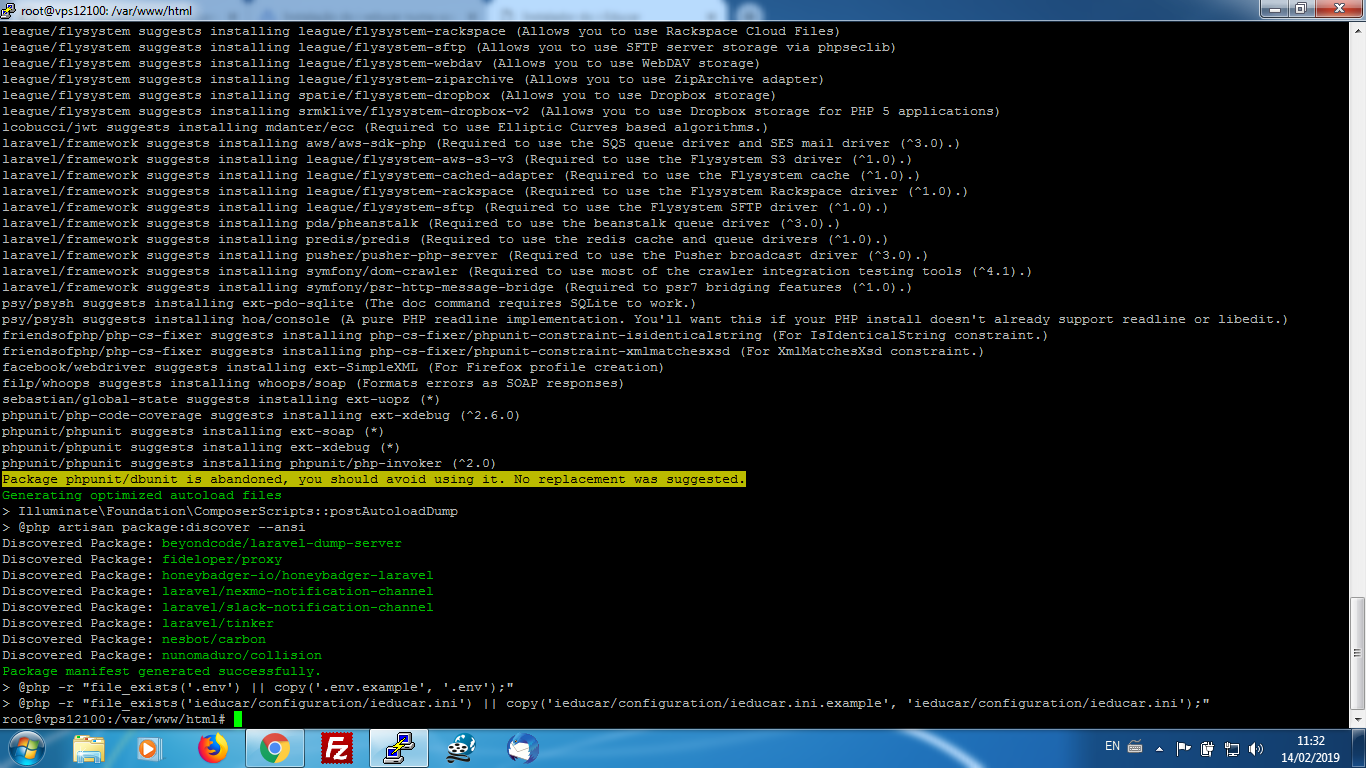Click 'nunomaduro/collision' package name

(x=242, y=655)
